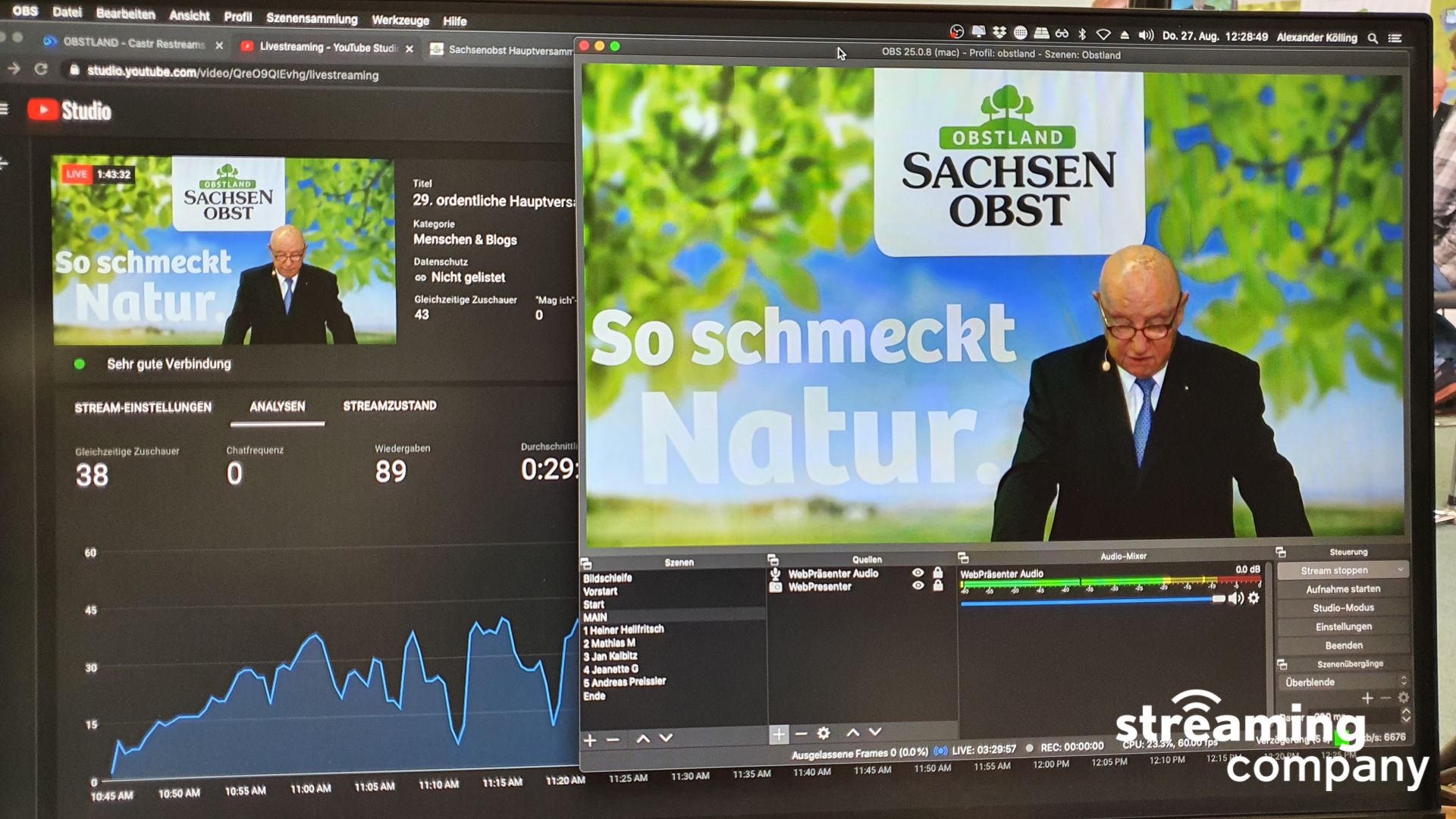The height and width of the screenshot is (819, 1456).
Task: Move the scene down in the Szenen list
Action: [x=666, y=738]
